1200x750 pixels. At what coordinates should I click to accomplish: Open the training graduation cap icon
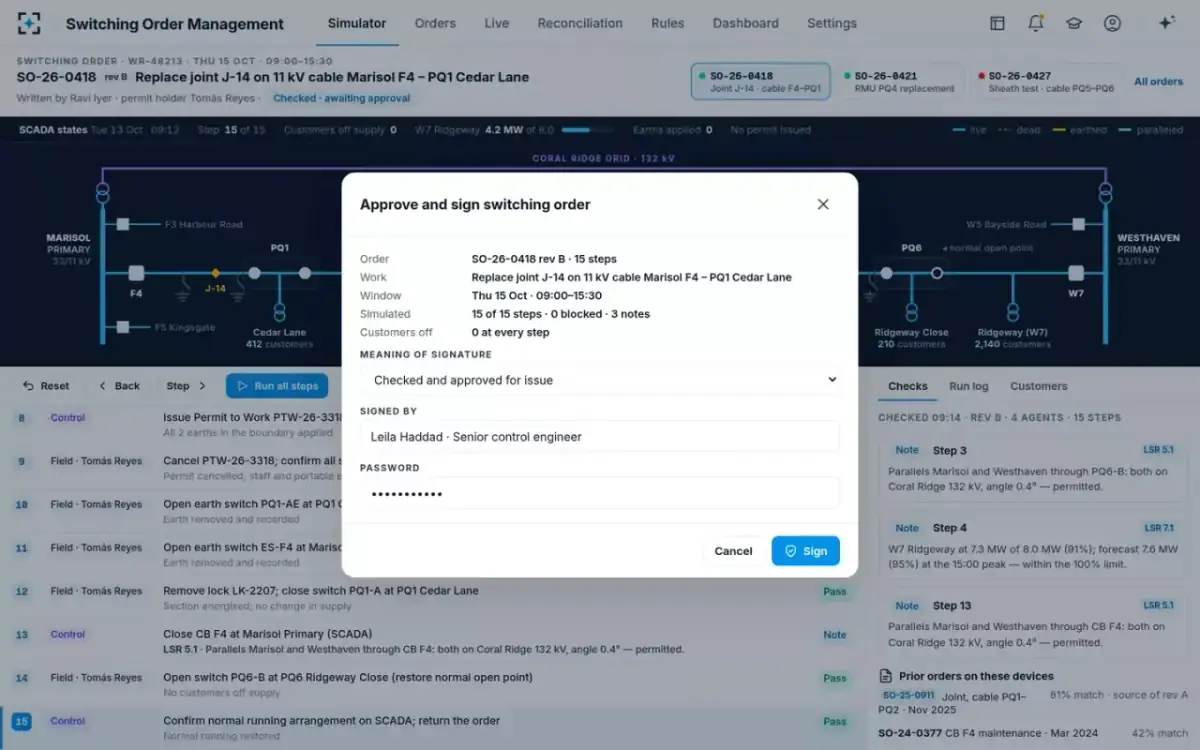point(1074,23)
